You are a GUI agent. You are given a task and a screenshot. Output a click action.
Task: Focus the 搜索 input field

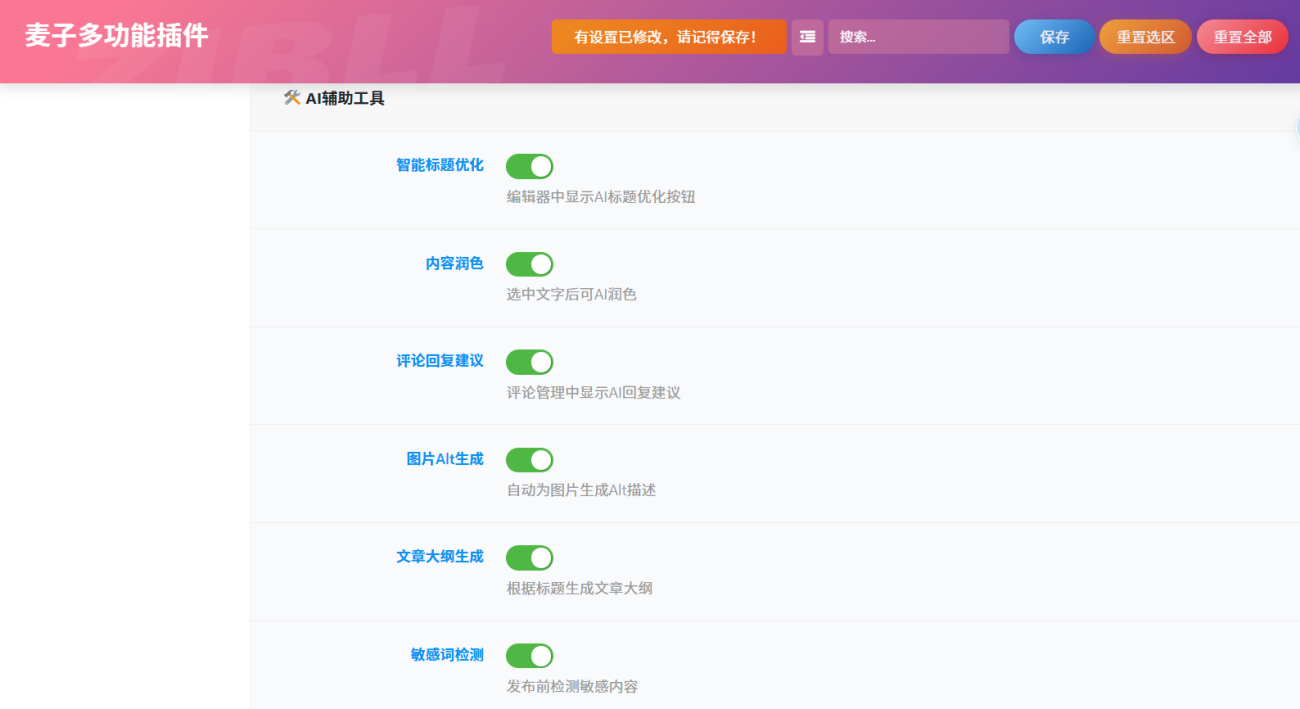(918, 37)
